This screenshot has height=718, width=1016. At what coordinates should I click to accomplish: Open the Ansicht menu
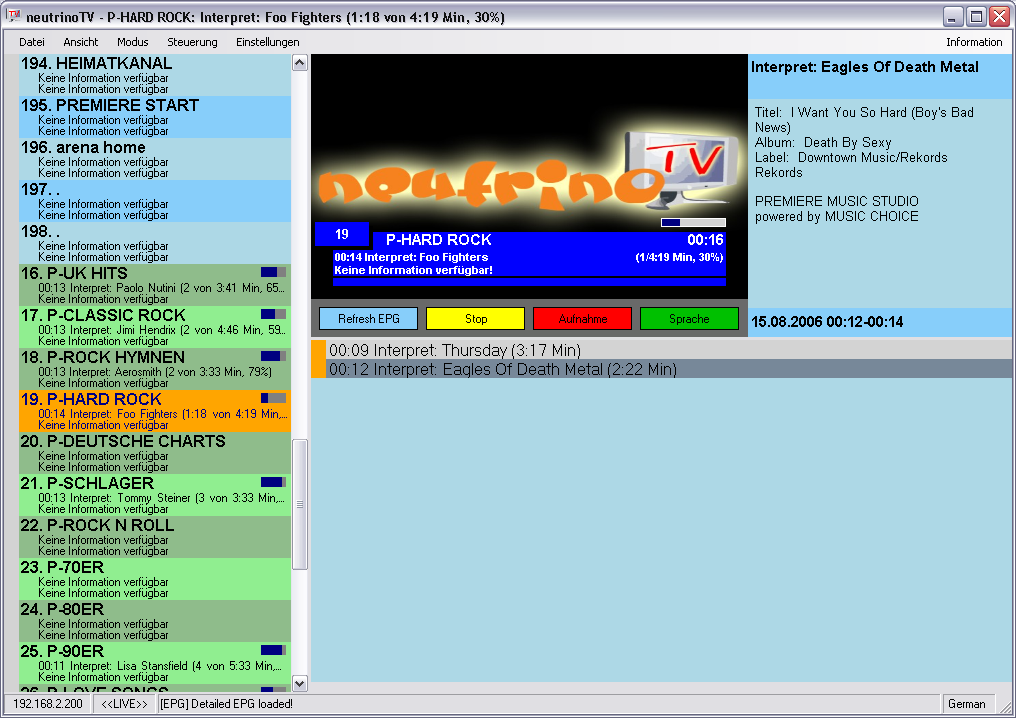point(81,42)
